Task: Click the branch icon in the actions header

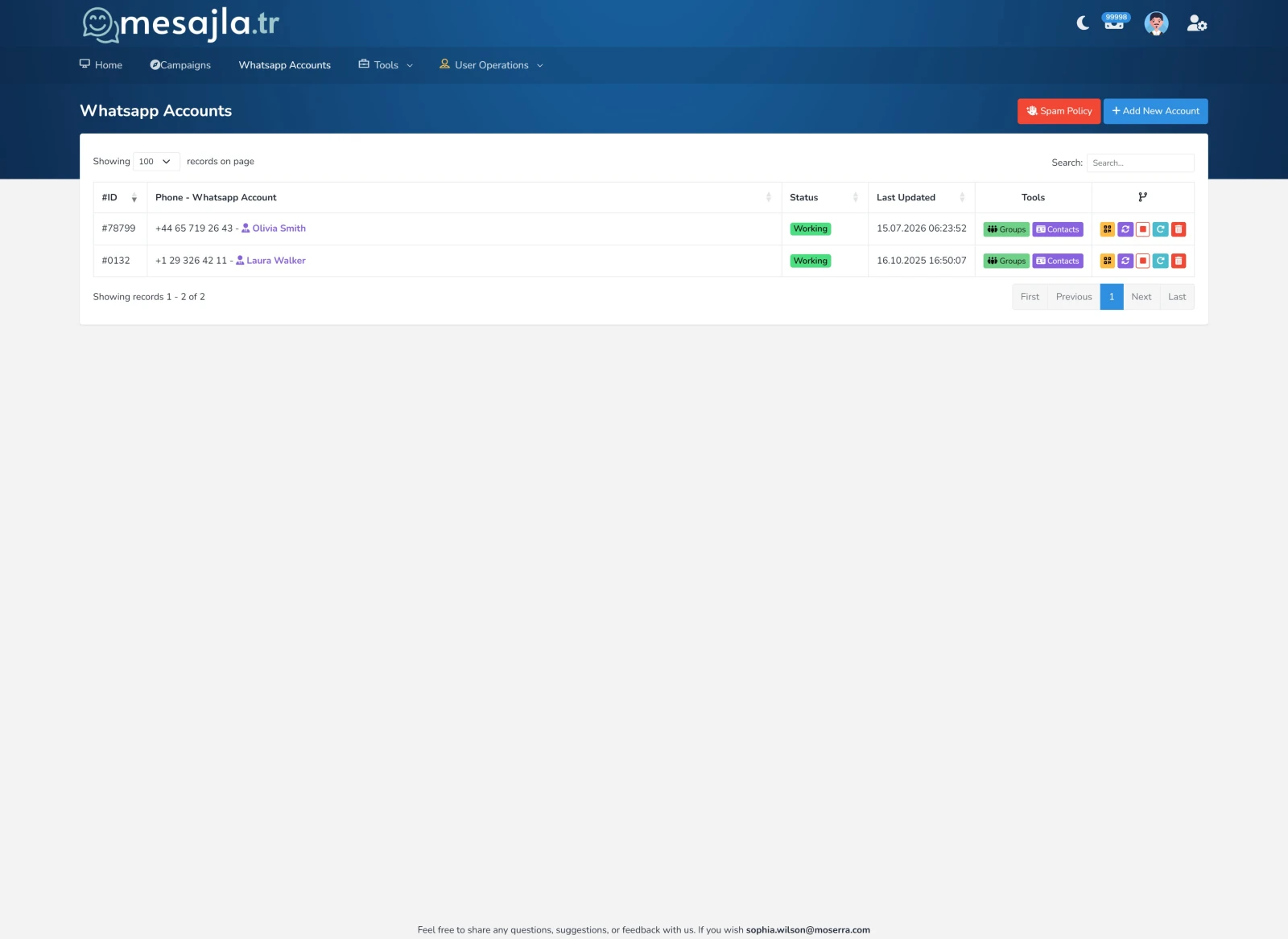Action: pos(1142,197)
